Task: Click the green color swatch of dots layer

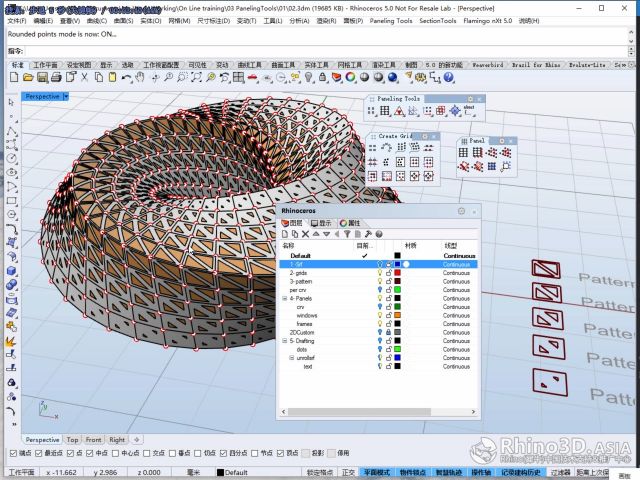Action: pyautogui.click(x=398, y=349)
